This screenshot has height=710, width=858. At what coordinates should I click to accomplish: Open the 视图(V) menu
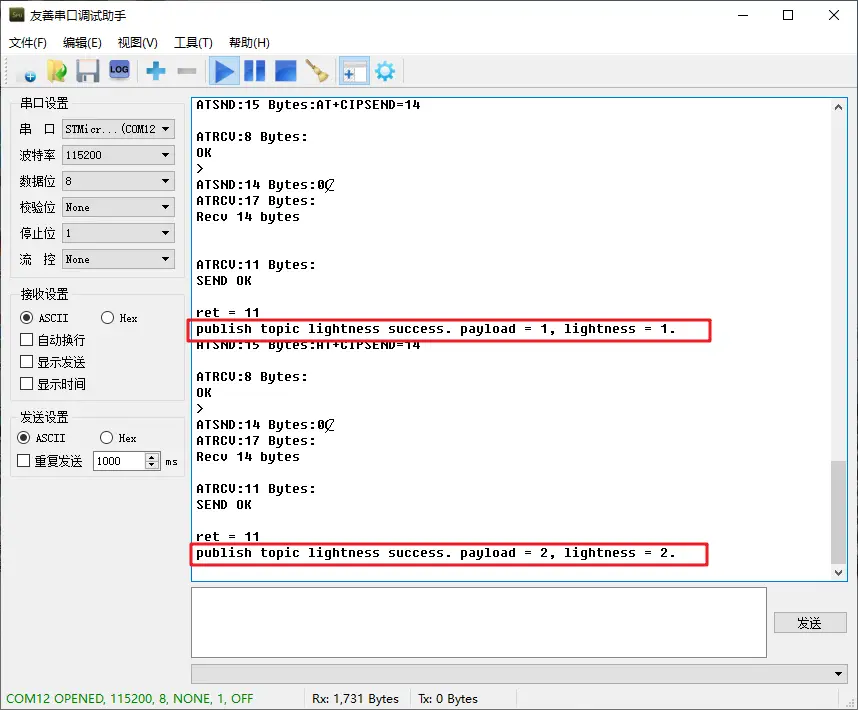pyautogui.click(x=138, y=43)
